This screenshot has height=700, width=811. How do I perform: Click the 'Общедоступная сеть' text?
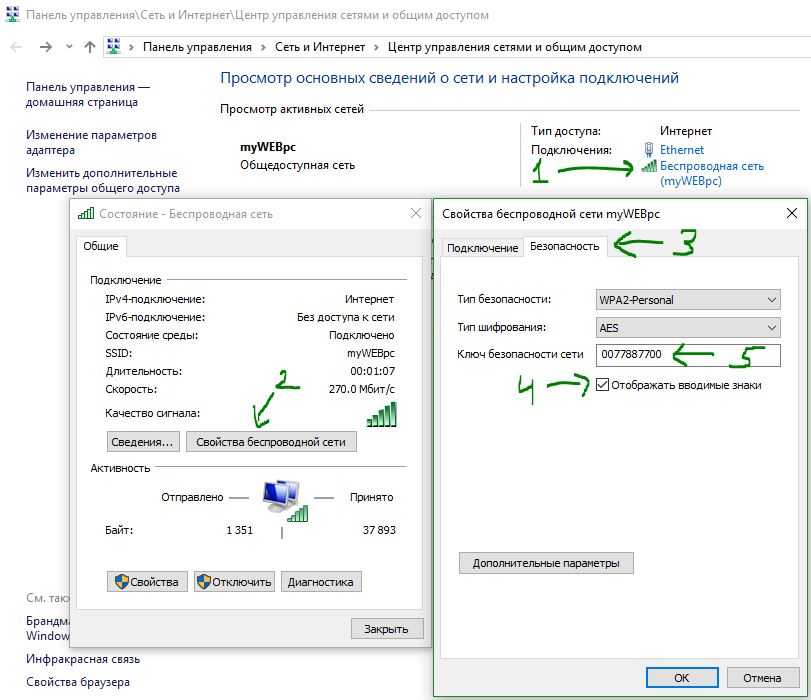point(297,165)
